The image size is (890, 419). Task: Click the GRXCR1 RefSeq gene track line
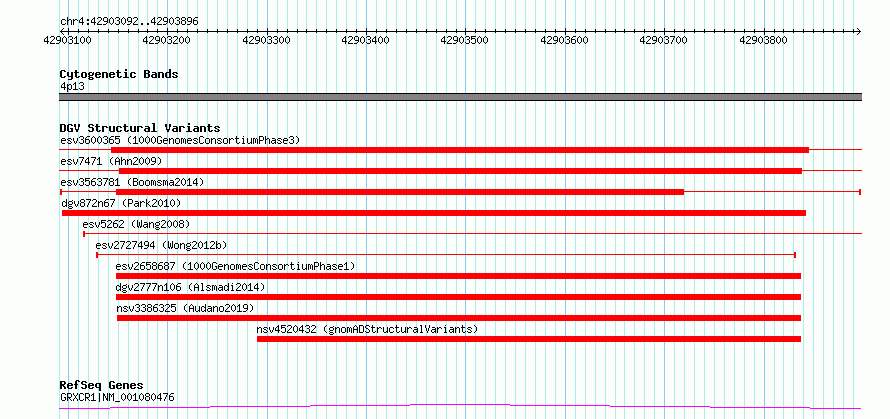pos(460,407)
